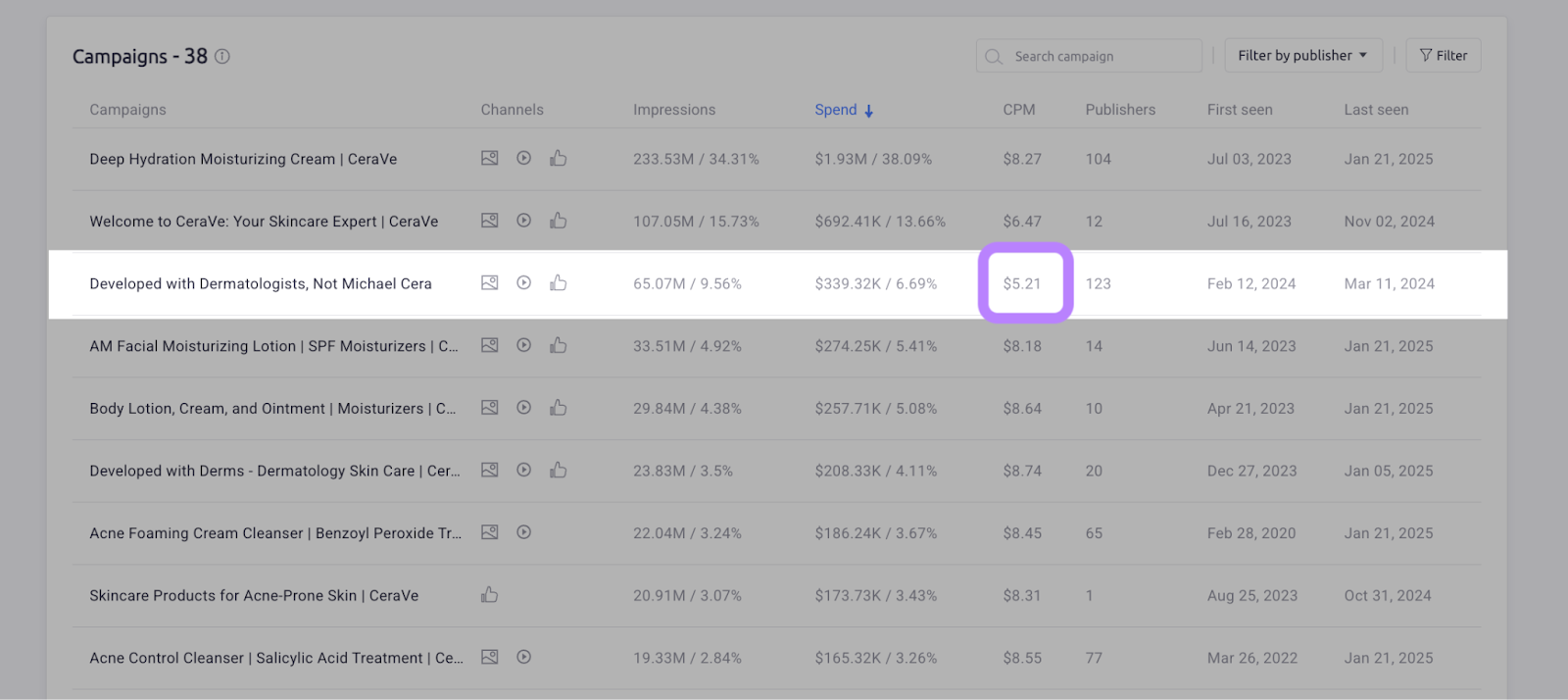
Task: Click video channel icon for Welcome to CeraVe row
Action: tap(524, 221)
